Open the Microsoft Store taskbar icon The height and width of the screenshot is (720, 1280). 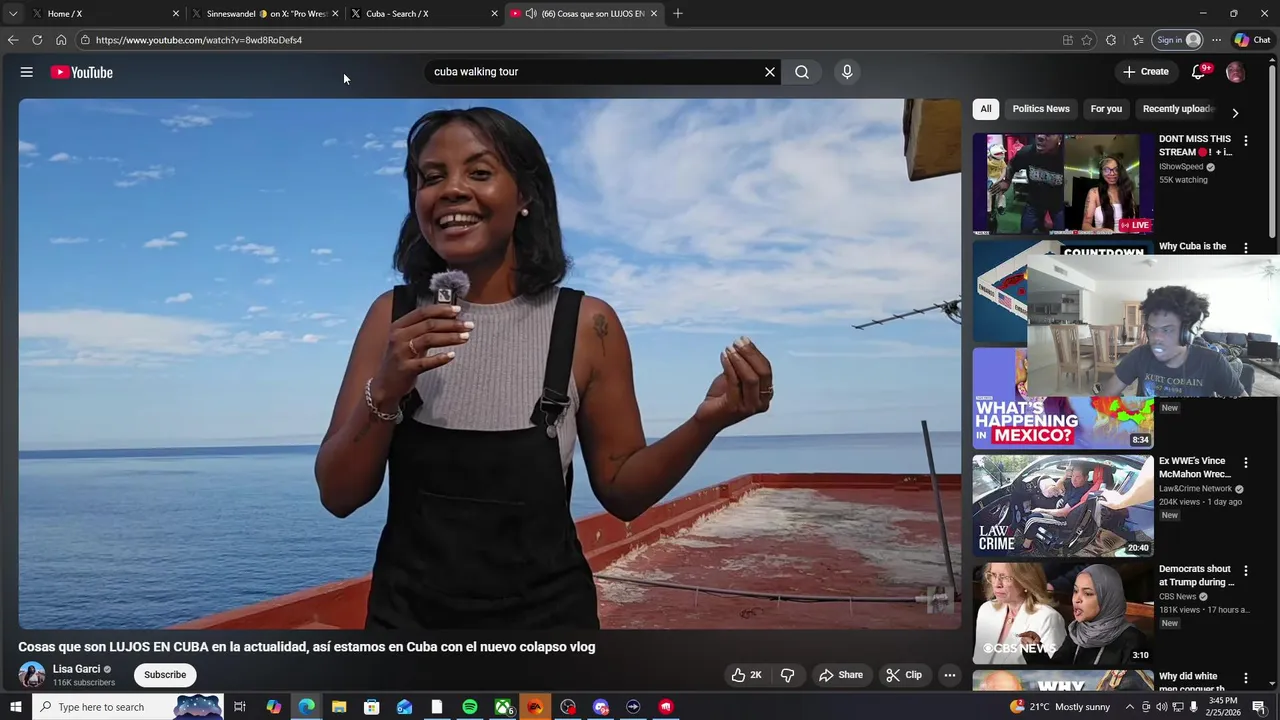pyautogui.click(x=371, y=707)
